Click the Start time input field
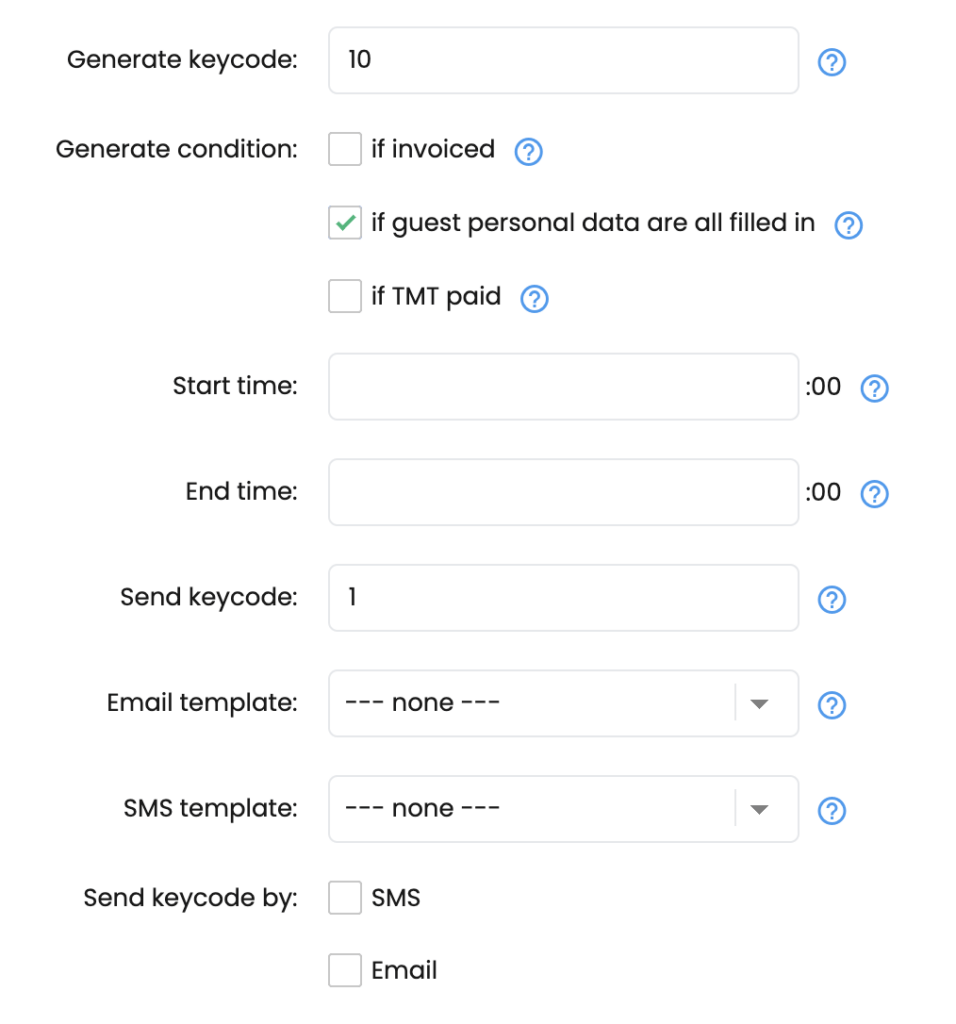956x1024 pixels. [563, 386]
